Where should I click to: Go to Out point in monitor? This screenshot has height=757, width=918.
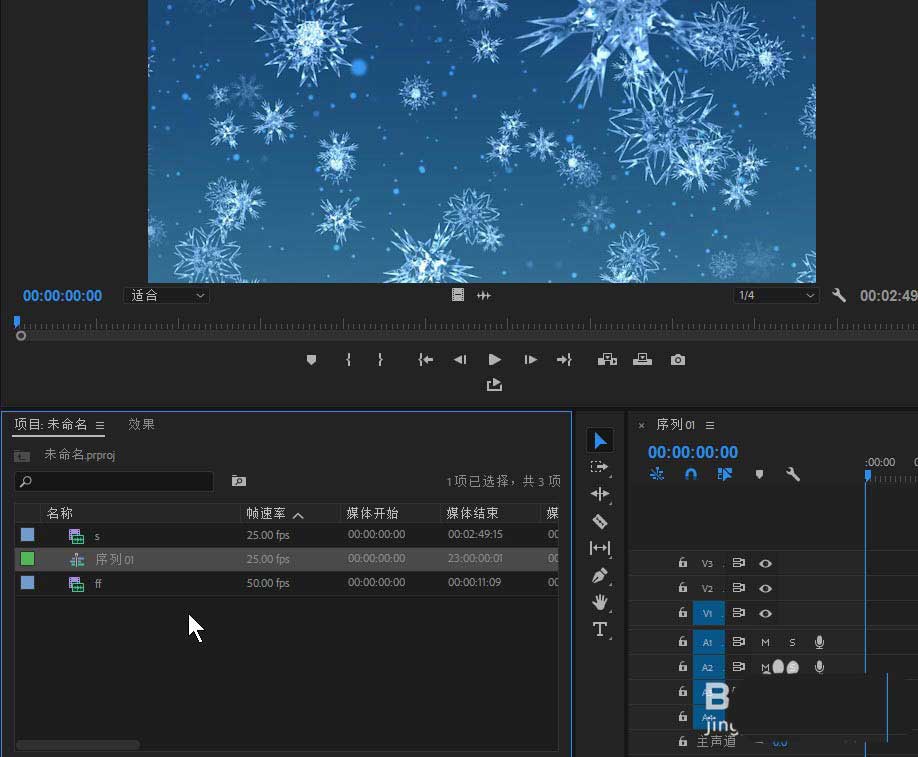[x=564, y=359]
